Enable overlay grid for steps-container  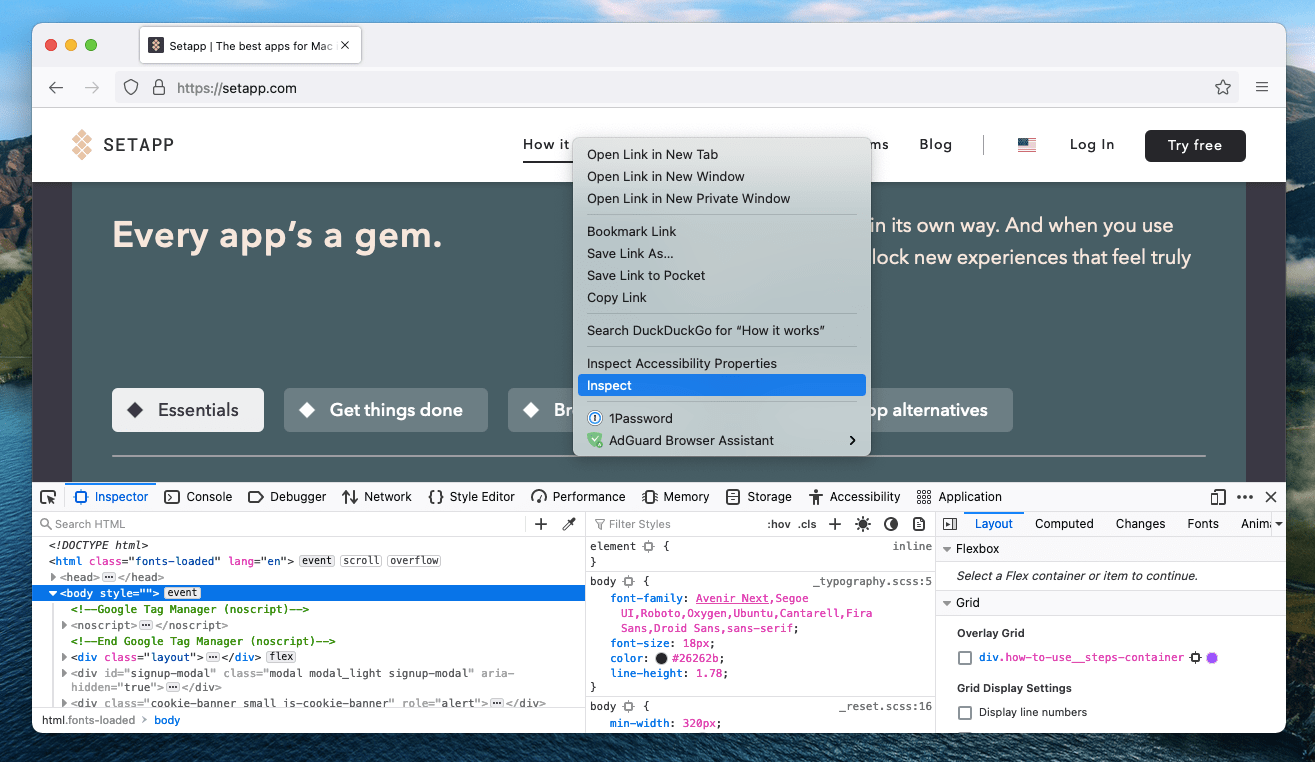pos(965,658)
